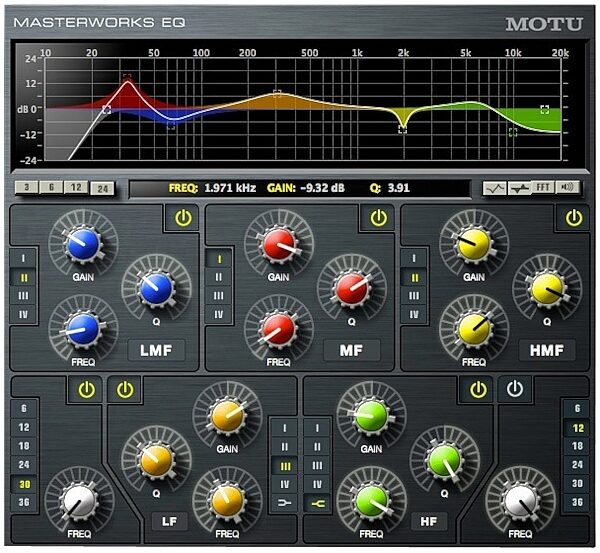Click the green HF GAIN knob
This screenshot has height=553, width=600.
click(x=371, y=416)
